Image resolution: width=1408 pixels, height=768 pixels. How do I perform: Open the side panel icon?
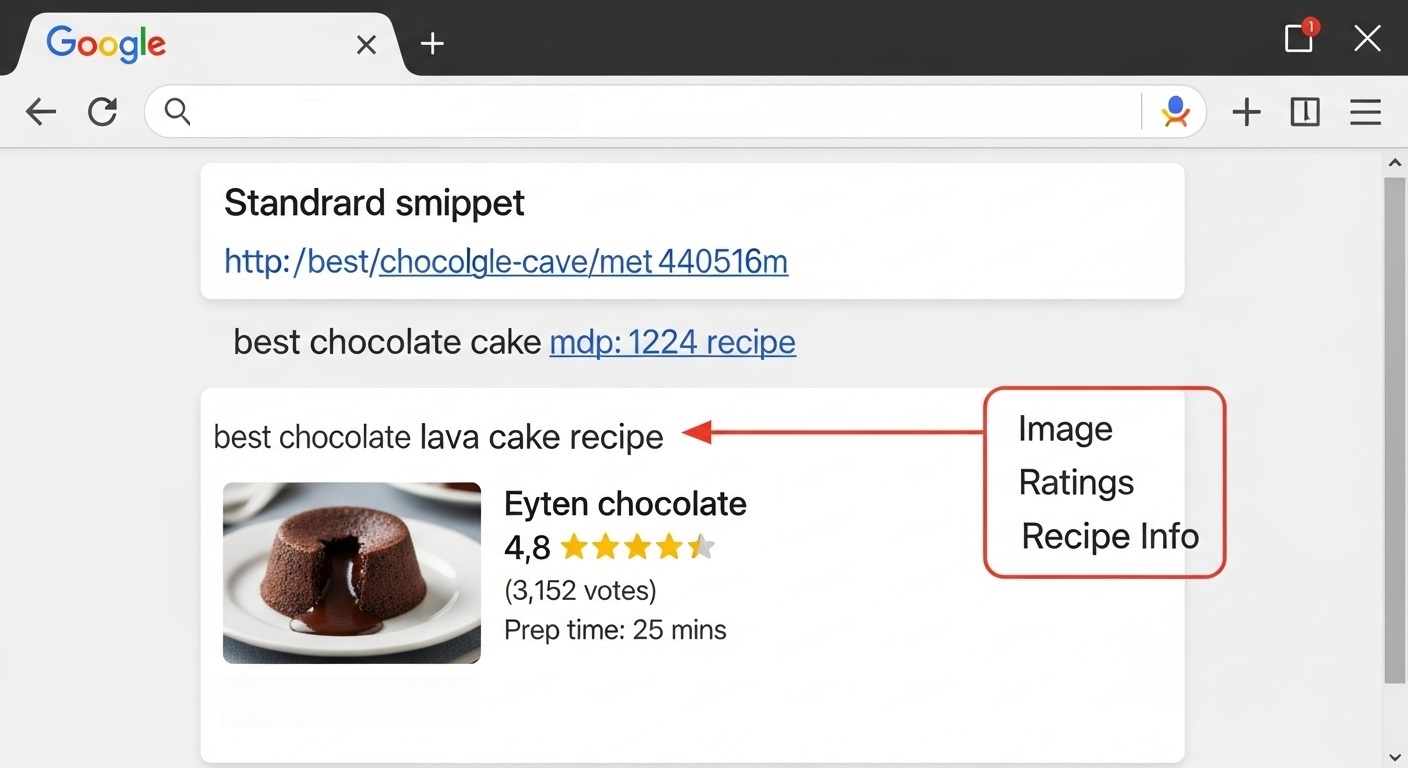pos(1305,112)
